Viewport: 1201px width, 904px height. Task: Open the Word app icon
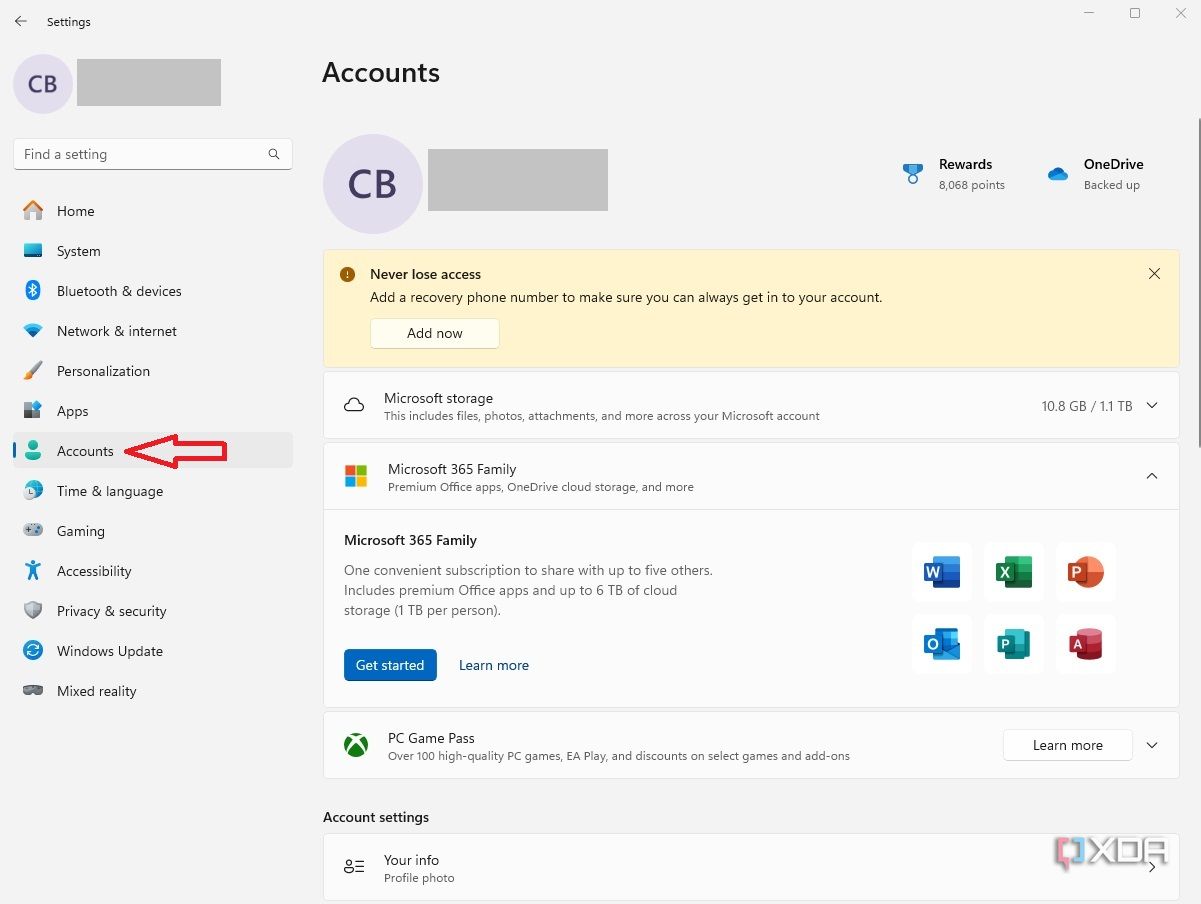tap(941, 571)
